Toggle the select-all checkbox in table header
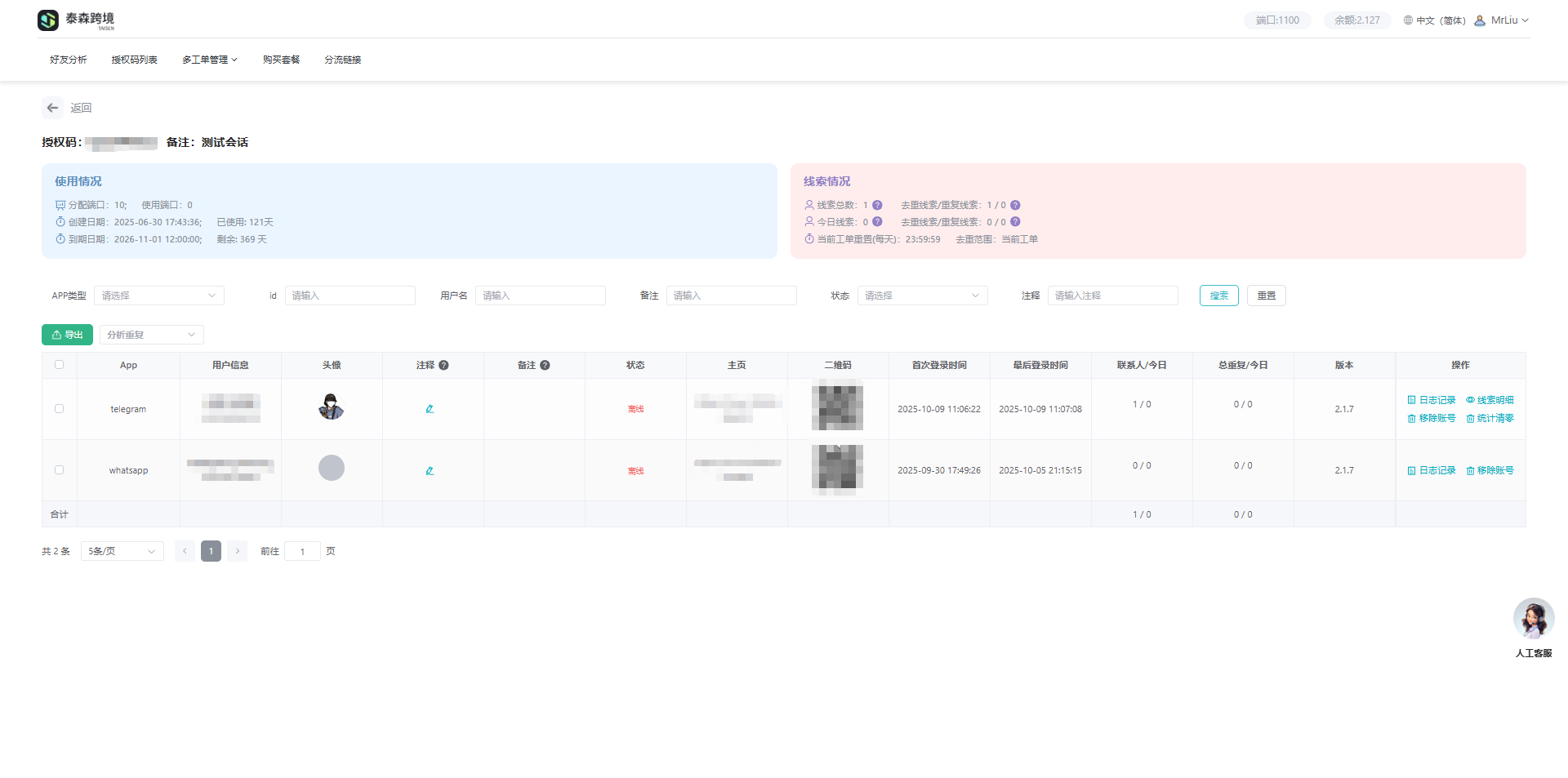 59,365
